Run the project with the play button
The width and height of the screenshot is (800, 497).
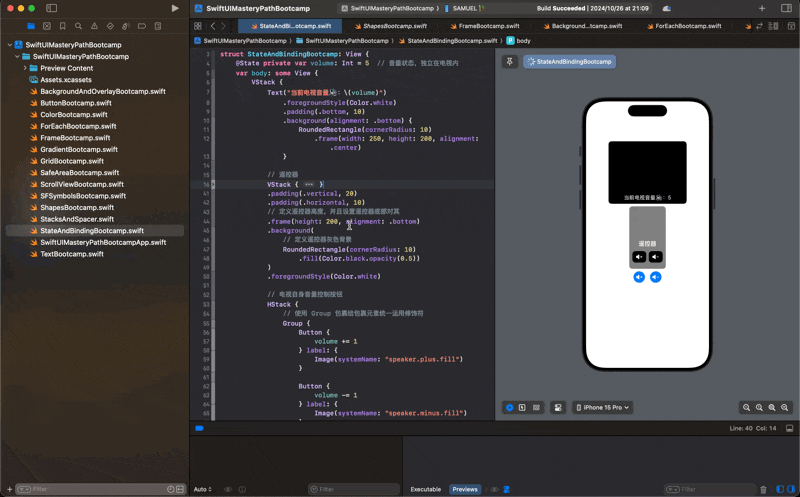click(175, 8)
